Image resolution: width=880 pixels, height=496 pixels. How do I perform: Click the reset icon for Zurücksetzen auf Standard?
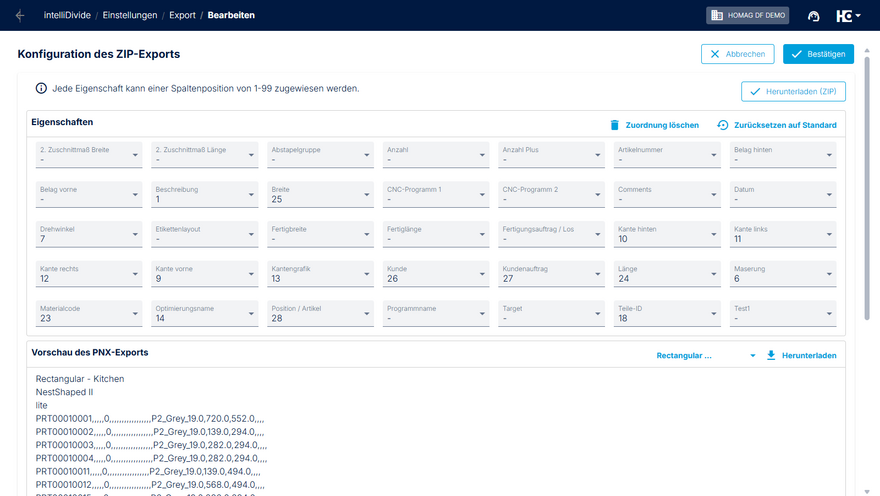click(723, 125)
